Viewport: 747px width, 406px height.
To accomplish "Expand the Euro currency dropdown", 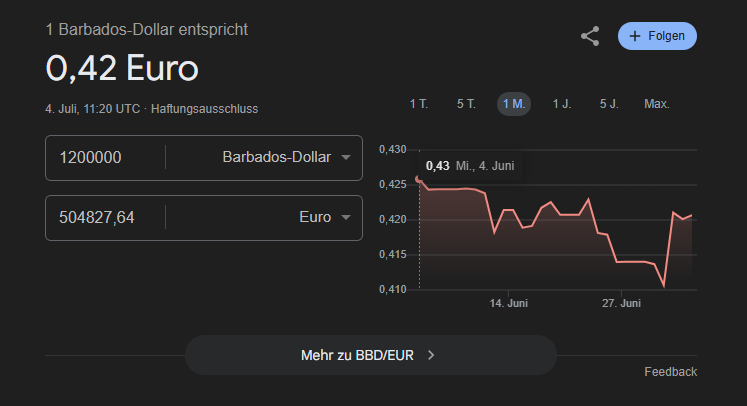I will coord(345,217).
